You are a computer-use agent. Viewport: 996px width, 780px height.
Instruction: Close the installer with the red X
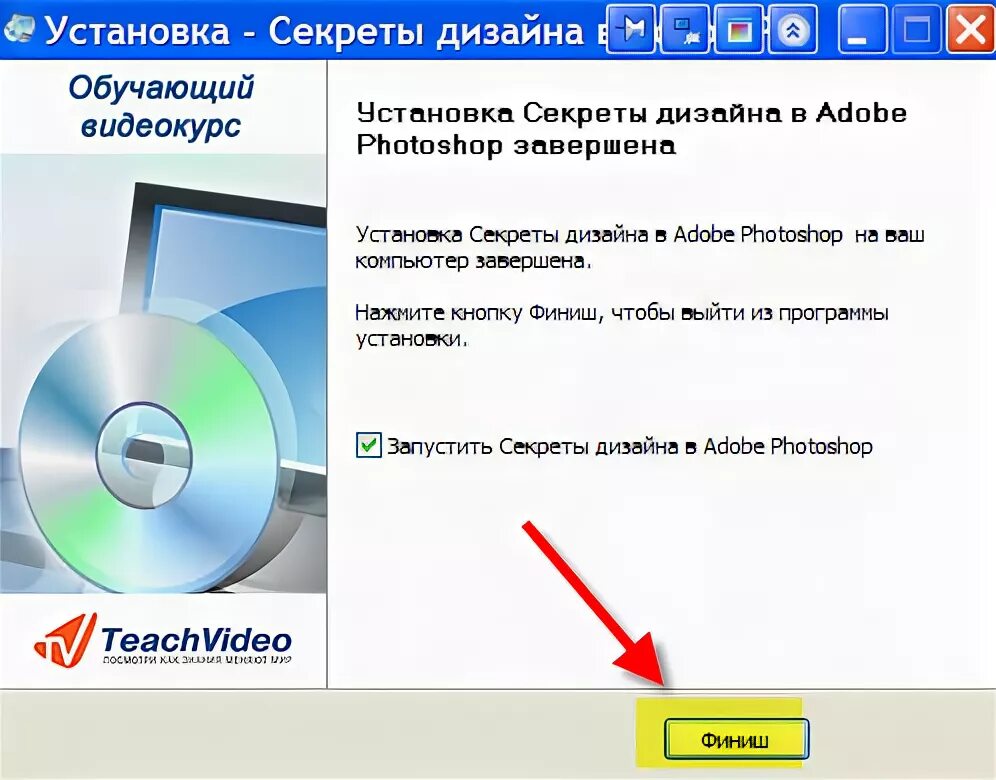pos(970,29)
